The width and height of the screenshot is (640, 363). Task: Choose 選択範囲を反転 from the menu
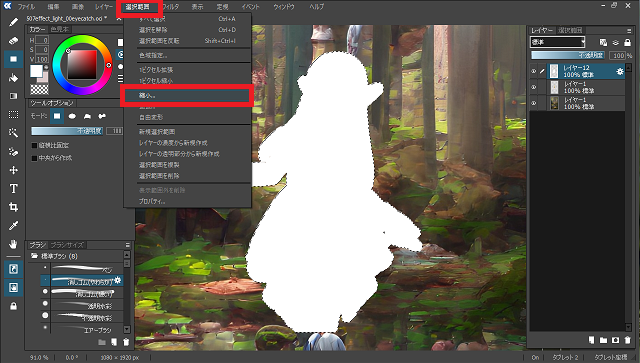point(159,41)
